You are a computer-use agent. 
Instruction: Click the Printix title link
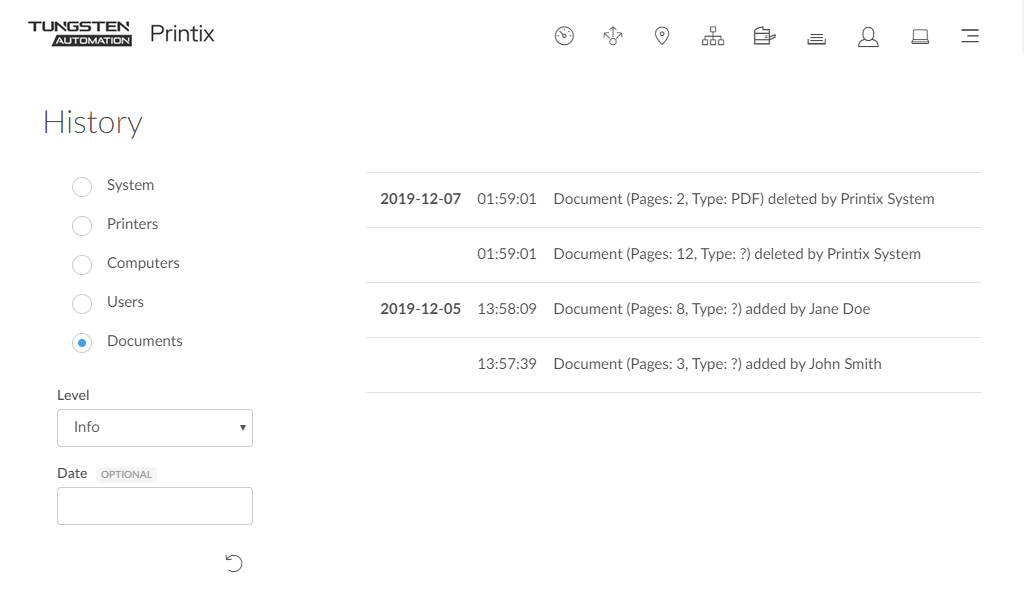pos(182,34)
